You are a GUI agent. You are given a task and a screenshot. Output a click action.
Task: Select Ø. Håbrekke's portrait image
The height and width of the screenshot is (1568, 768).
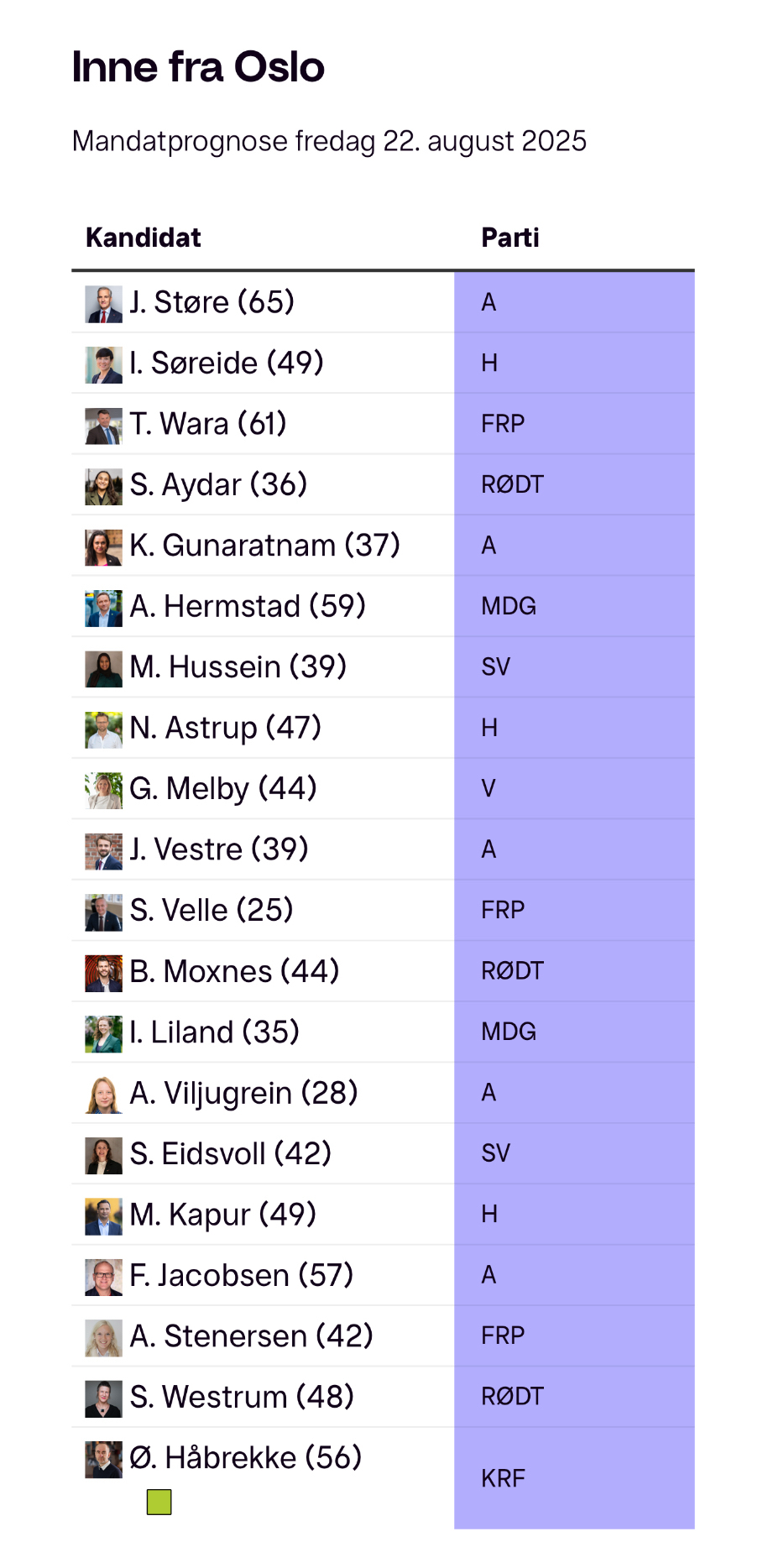103,1459
